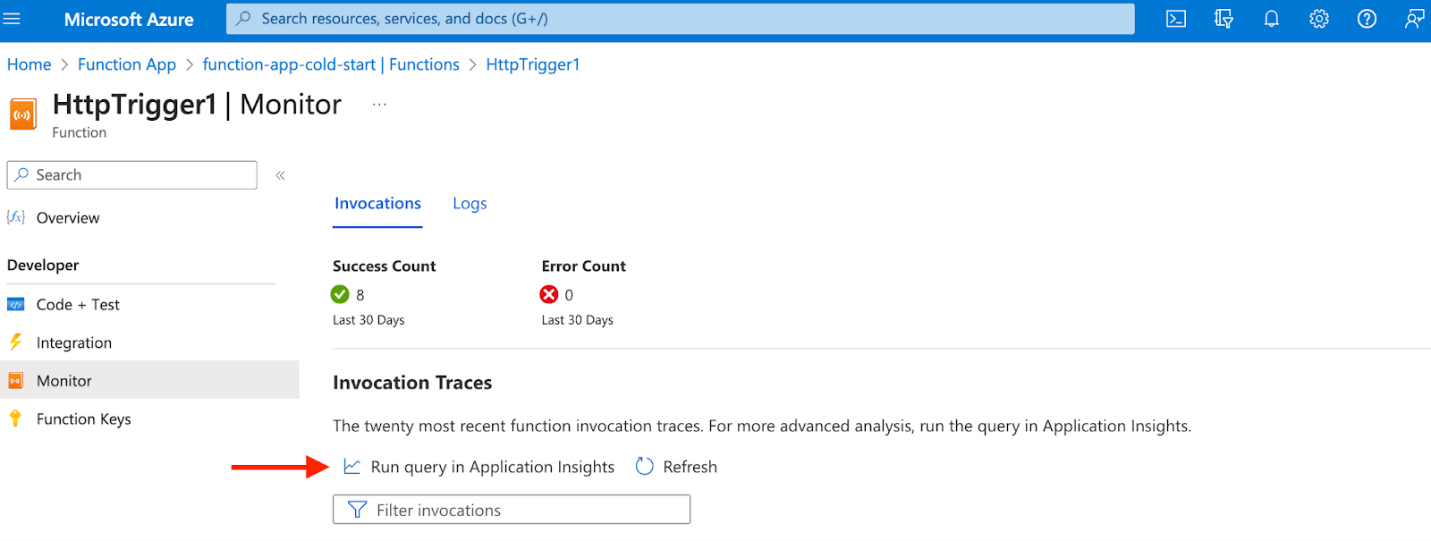This screenshot has height=541, width=1431.
Task: Open the feedback icon in top bar
Action: 1414,19
